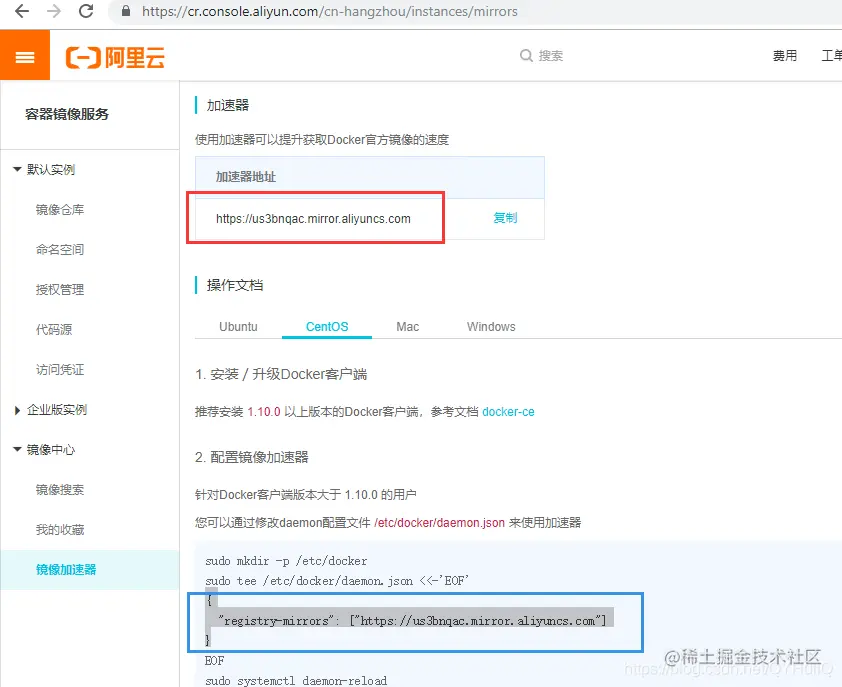
Task: Switch to the CentOS tab
Action: pyautogui.click(x=327, y=327)
